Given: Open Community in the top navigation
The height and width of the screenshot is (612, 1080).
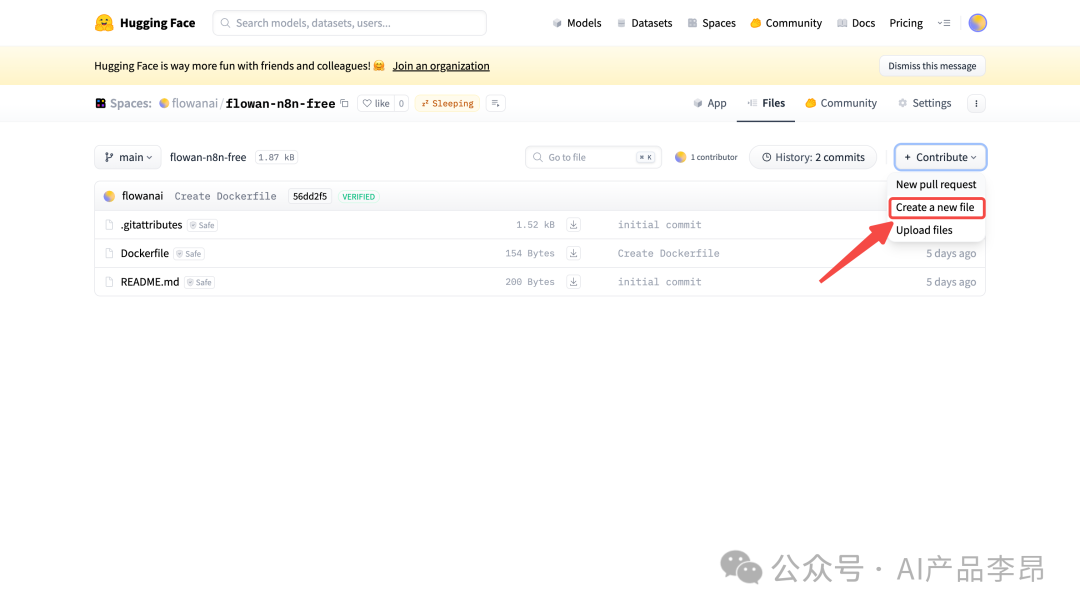Looking at the screenshot, I should pos(786,23).
